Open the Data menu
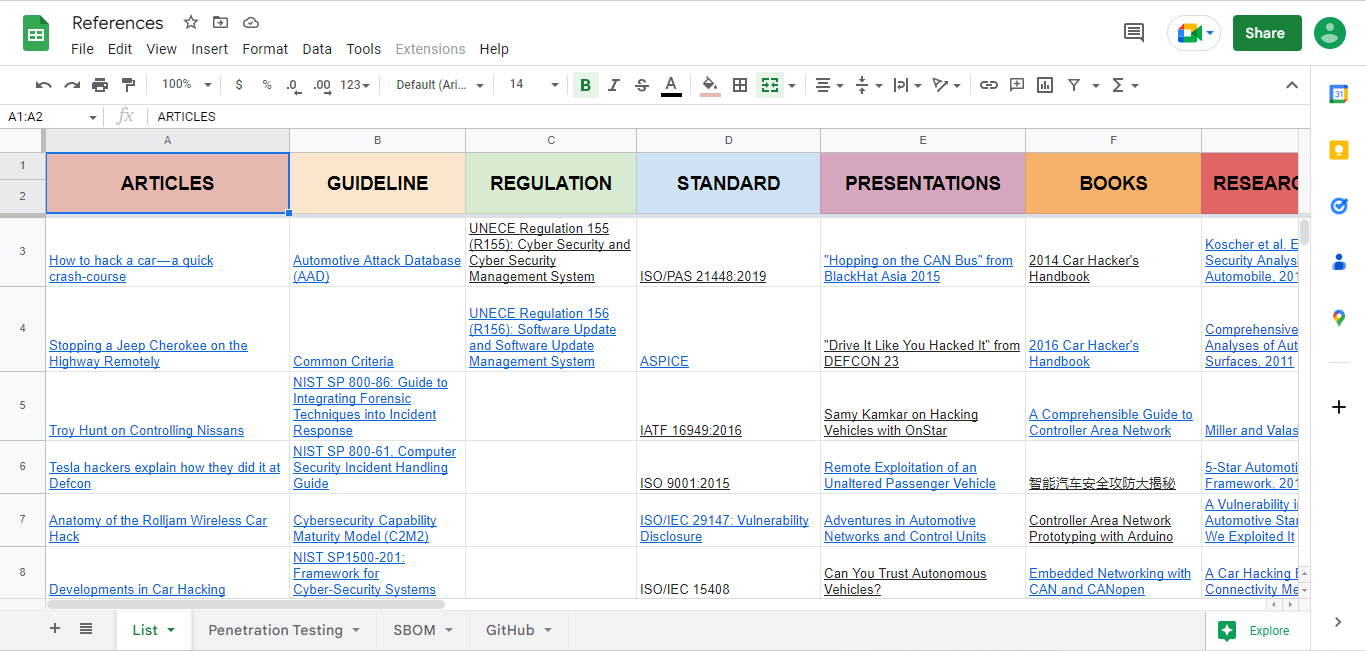This screenshot has width=1366, height=651. (x=317, y=49)
